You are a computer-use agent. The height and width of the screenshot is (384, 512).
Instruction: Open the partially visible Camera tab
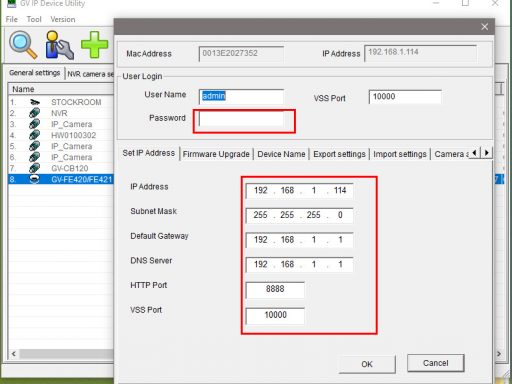[x=451, y=154]
